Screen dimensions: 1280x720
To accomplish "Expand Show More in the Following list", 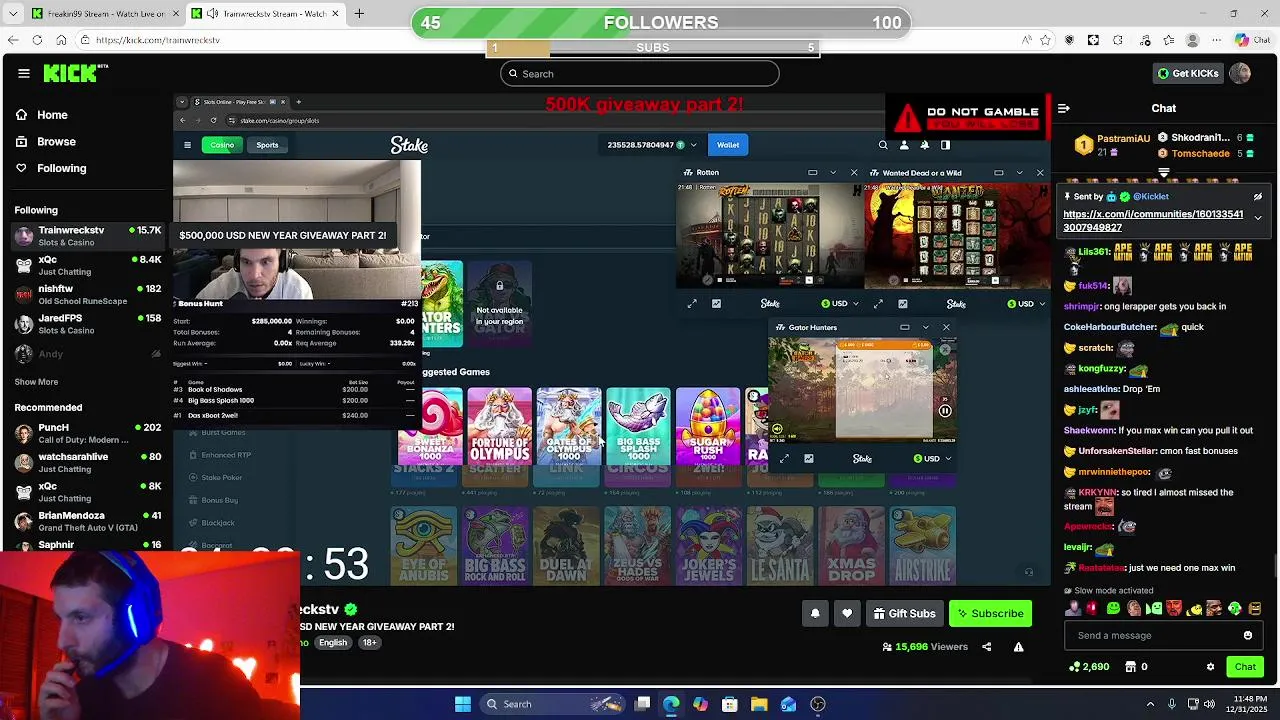I will point(36,382).
